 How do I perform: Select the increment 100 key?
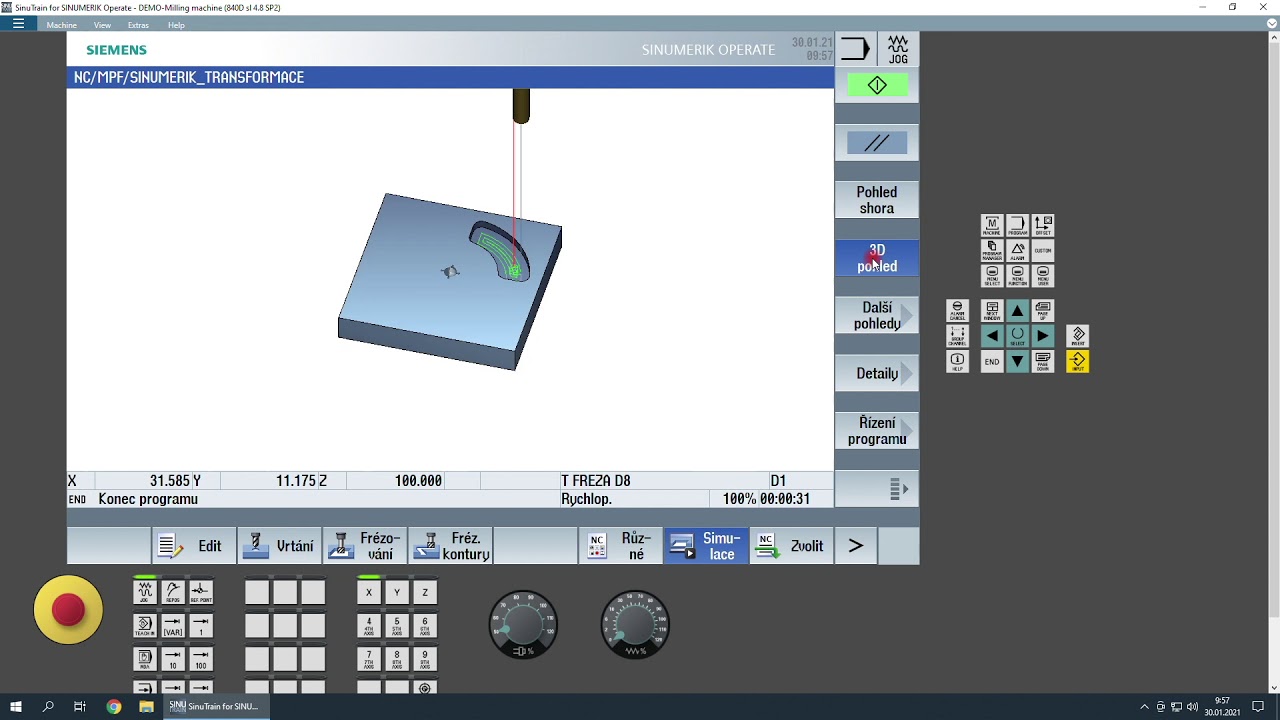pyautogui.click(x=201, y=660)
